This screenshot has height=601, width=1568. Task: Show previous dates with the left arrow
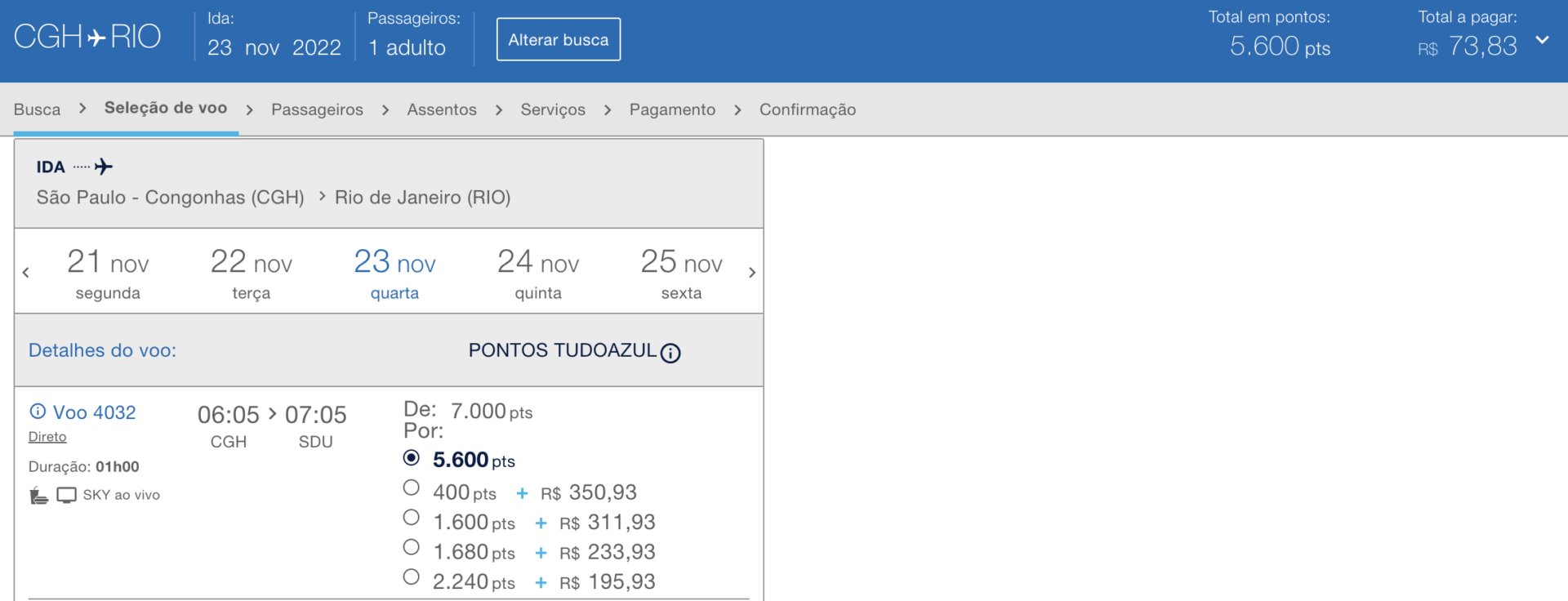coord(26,273)
